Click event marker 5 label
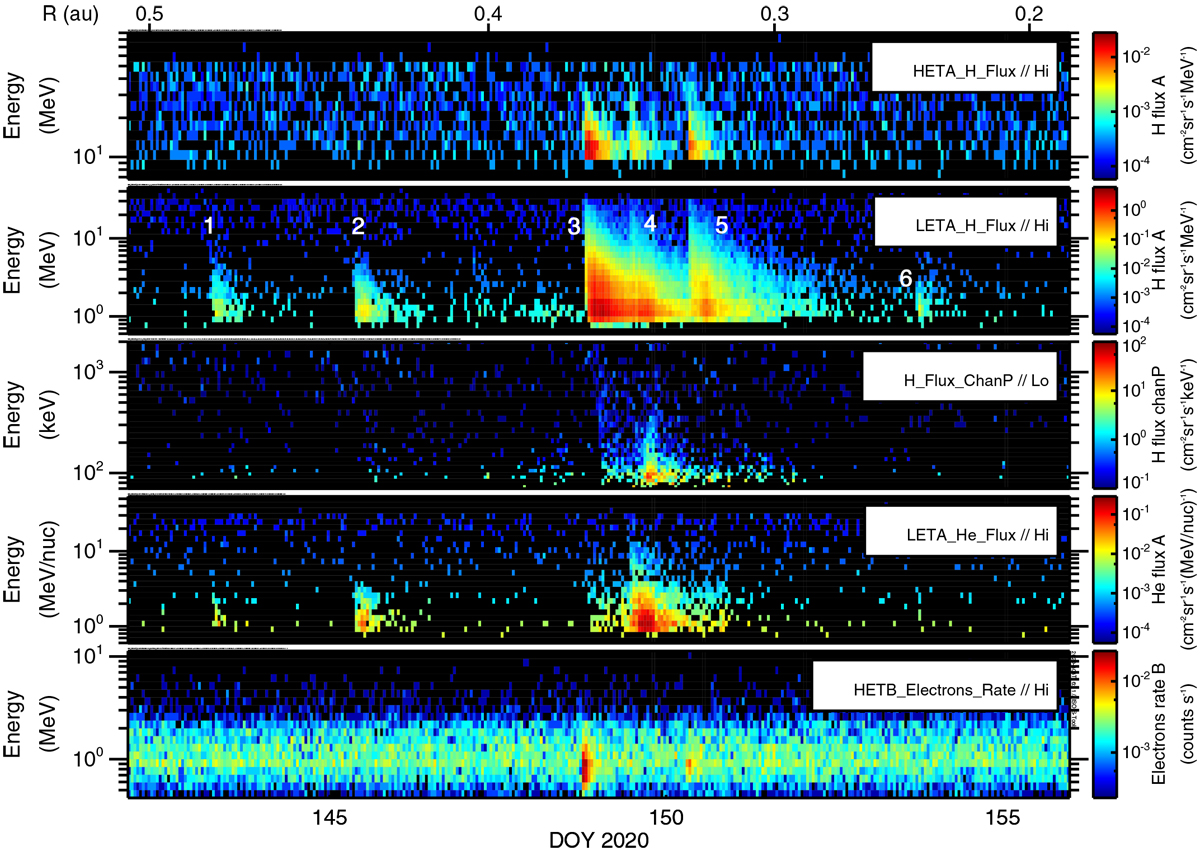The width and height of the screenshot is (1200, 851). tap(721, 226)
